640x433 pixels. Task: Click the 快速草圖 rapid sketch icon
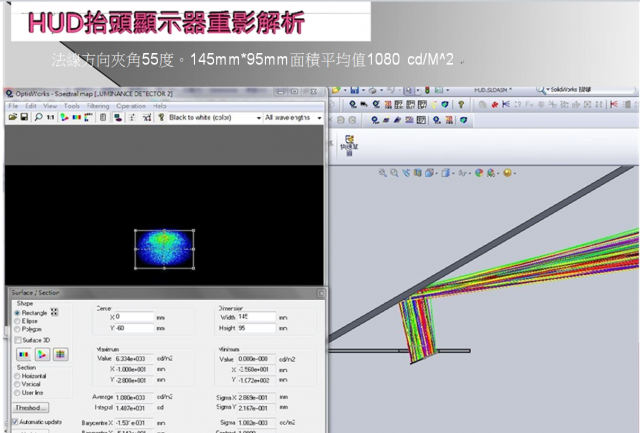(x=351, y=143)
